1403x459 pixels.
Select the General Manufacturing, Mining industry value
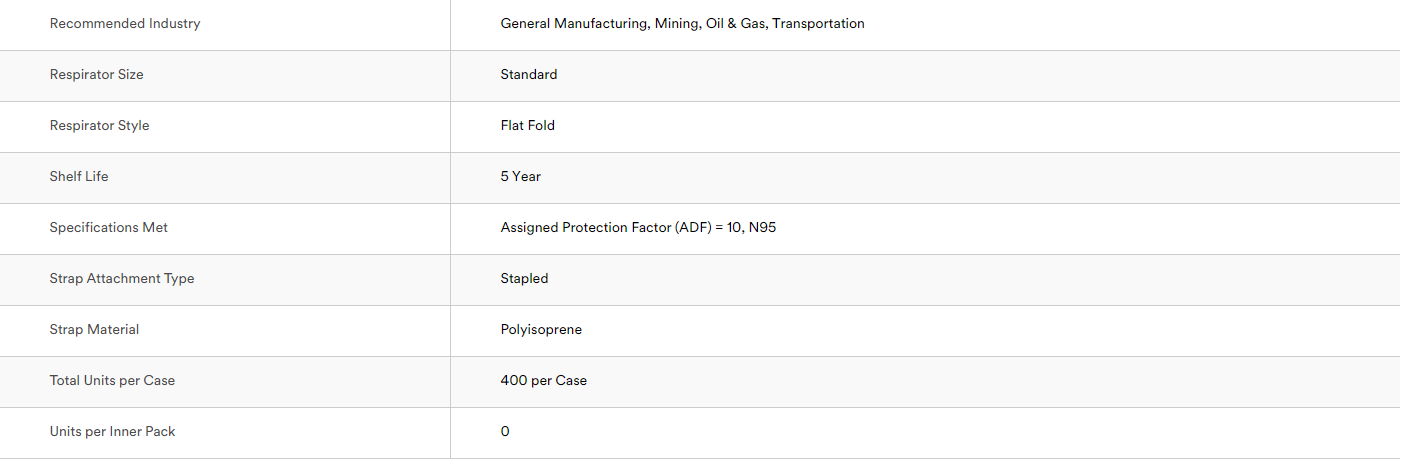(682, 23)
